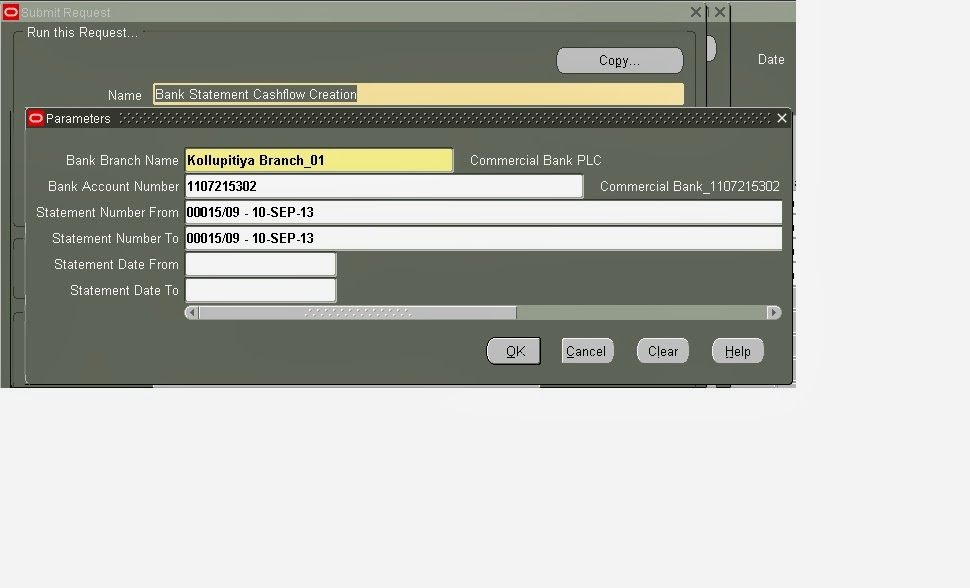Select the Bank Branch Name field

(x=317, y=159)
